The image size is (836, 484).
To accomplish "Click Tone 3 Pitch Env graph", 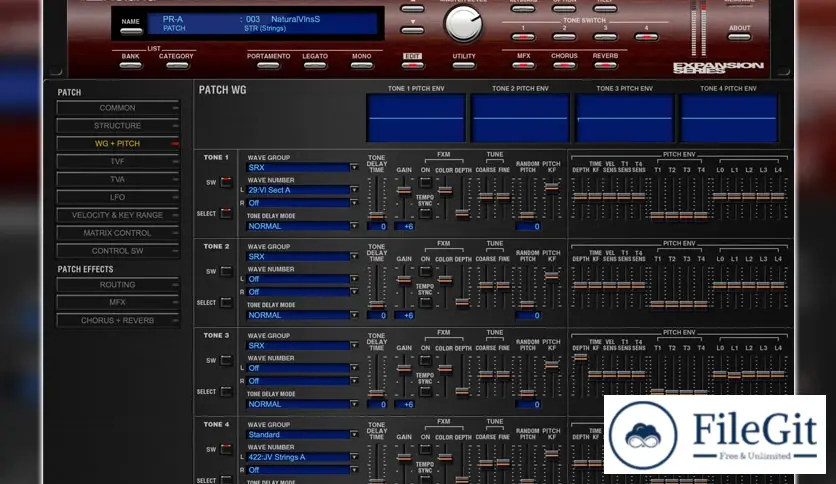I will coord(624,118).
